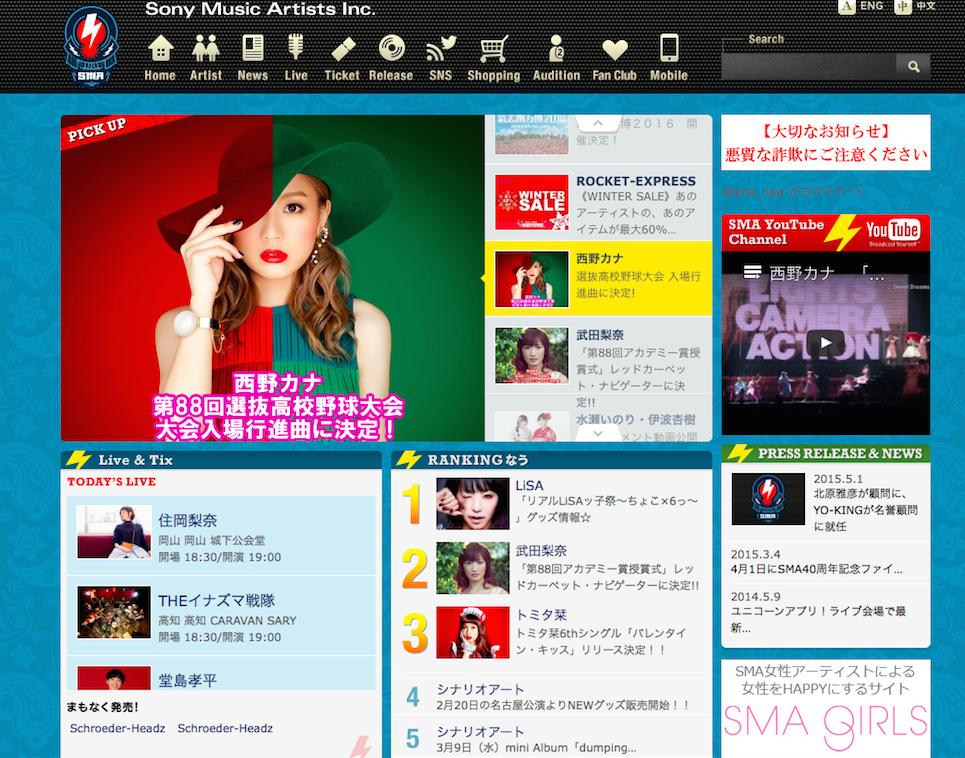This screenshot has width=965, height=758.
Task: Select ROCKET-EXPRESS Winter Sale pick-up item
Action: tap(598, 202)
